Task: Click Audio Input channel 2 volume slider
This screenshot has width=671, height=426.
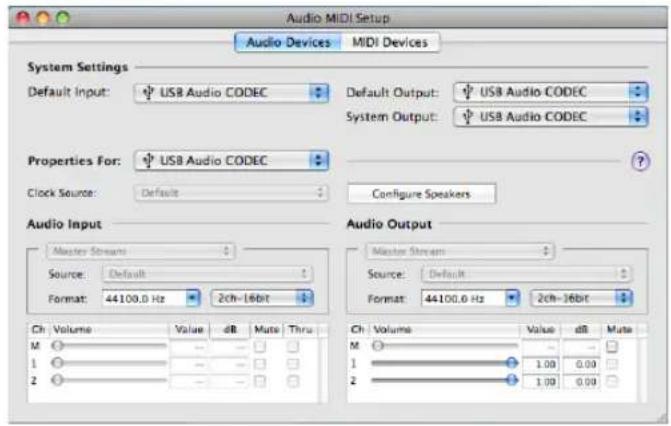Action: tap(109, 380)
